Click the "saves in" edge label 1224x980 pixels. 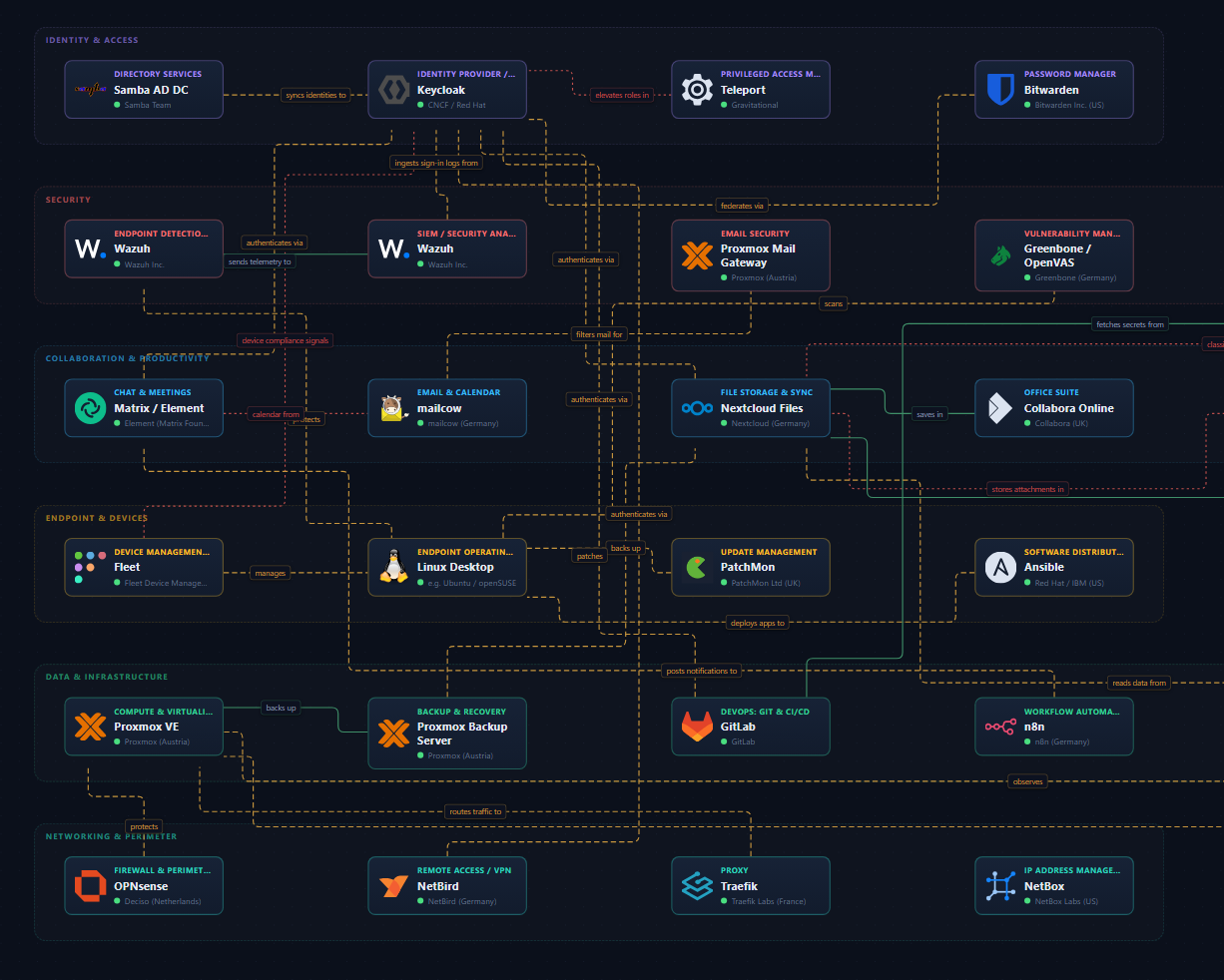tap(929, 414)
